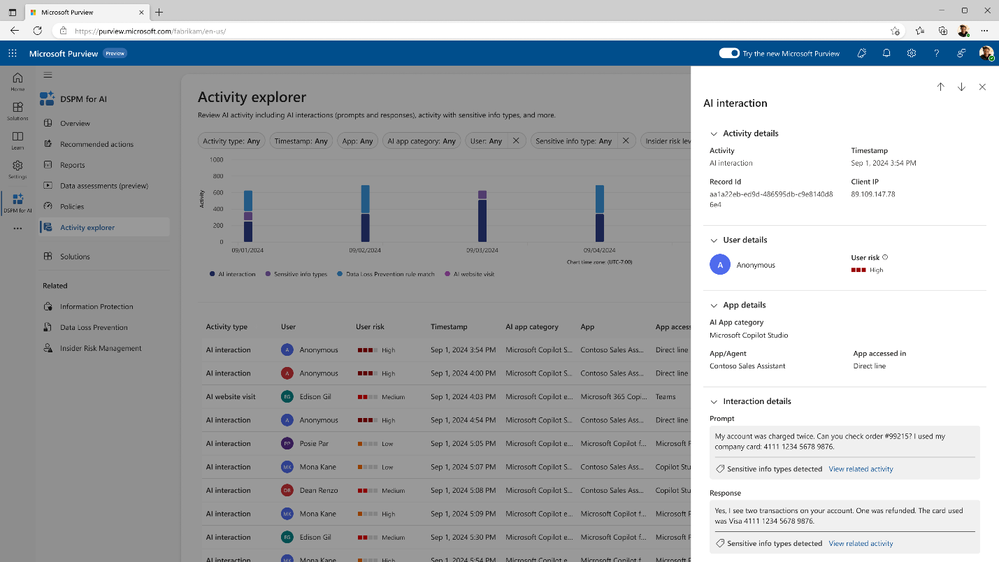Image resolution: width=999 pixels, height=562 pixels.
Task: Sort by Activity type column header
Action: [x=226, y=327]
